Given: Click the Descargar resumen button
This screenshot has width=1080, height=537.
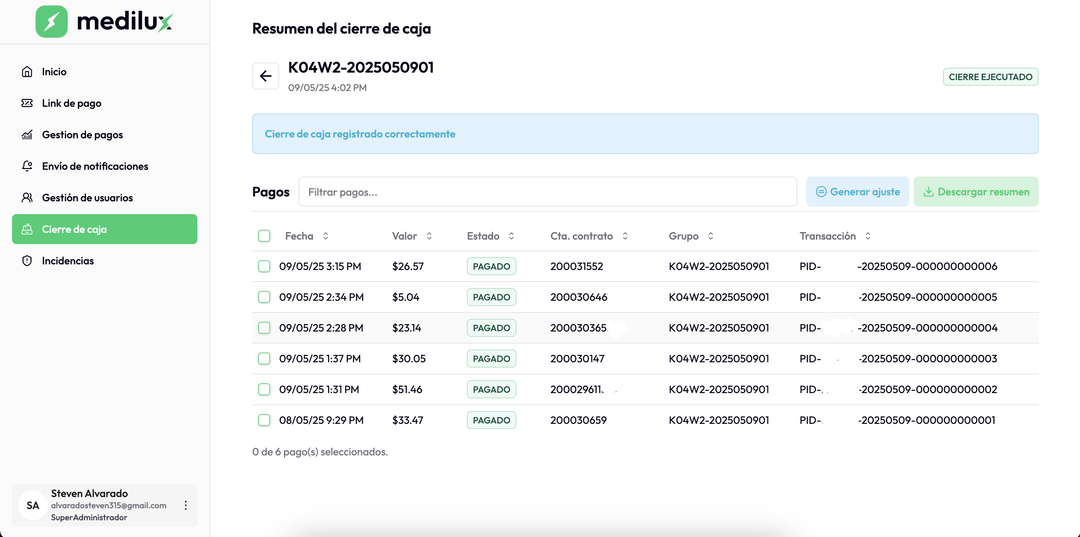Looking at the screenshot, I should pyautogui.click(x=975, y=192).
